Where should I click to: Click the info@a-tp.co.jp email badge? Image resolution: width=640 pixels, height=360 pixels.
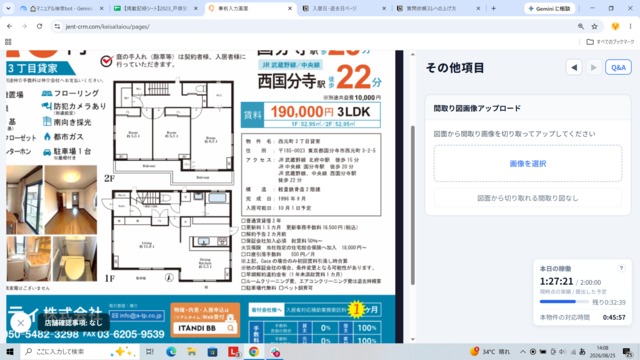tap(138, 316)
